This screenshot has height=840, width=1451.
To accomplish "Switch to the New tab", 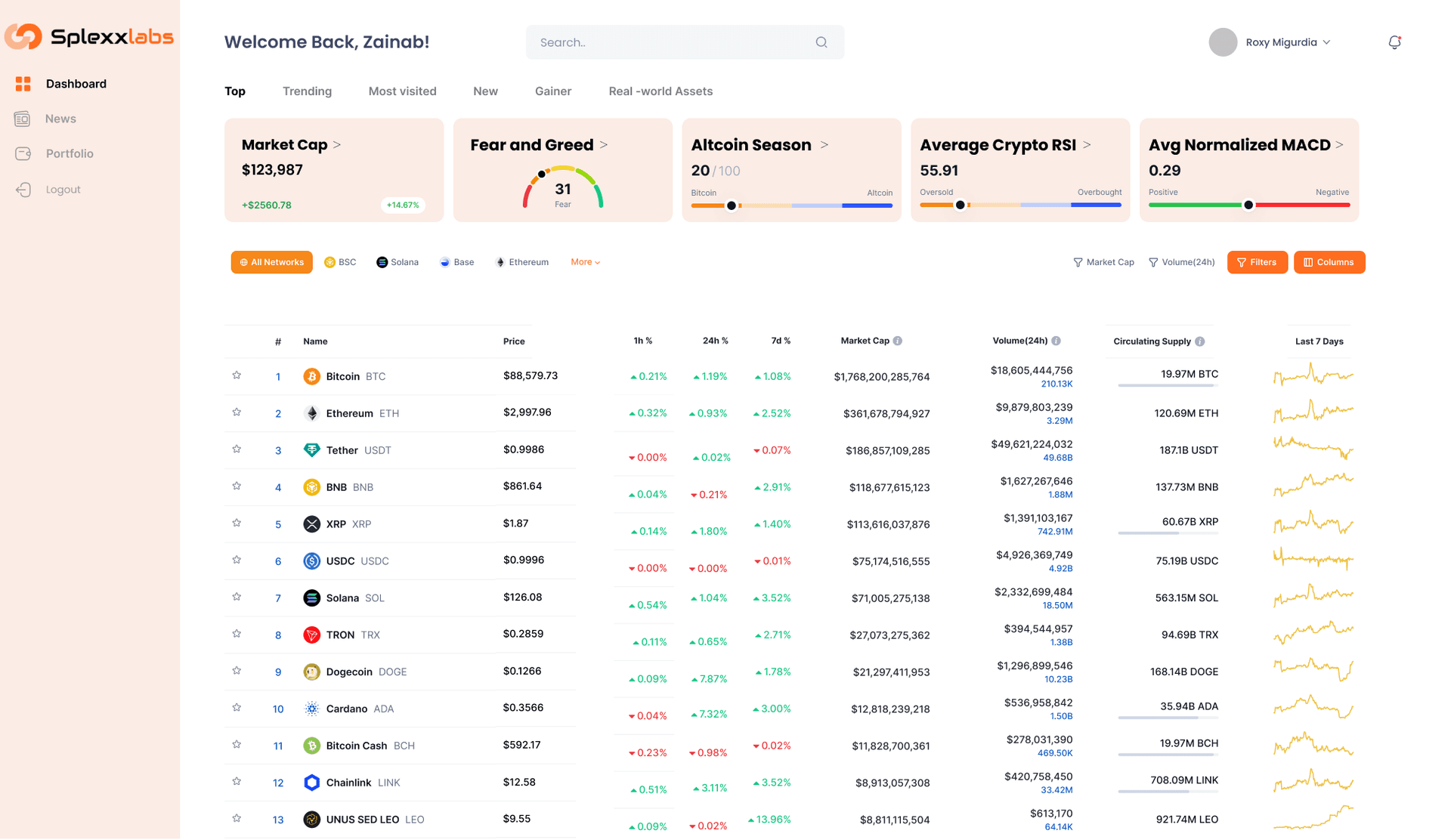I will tap(485, 91).
